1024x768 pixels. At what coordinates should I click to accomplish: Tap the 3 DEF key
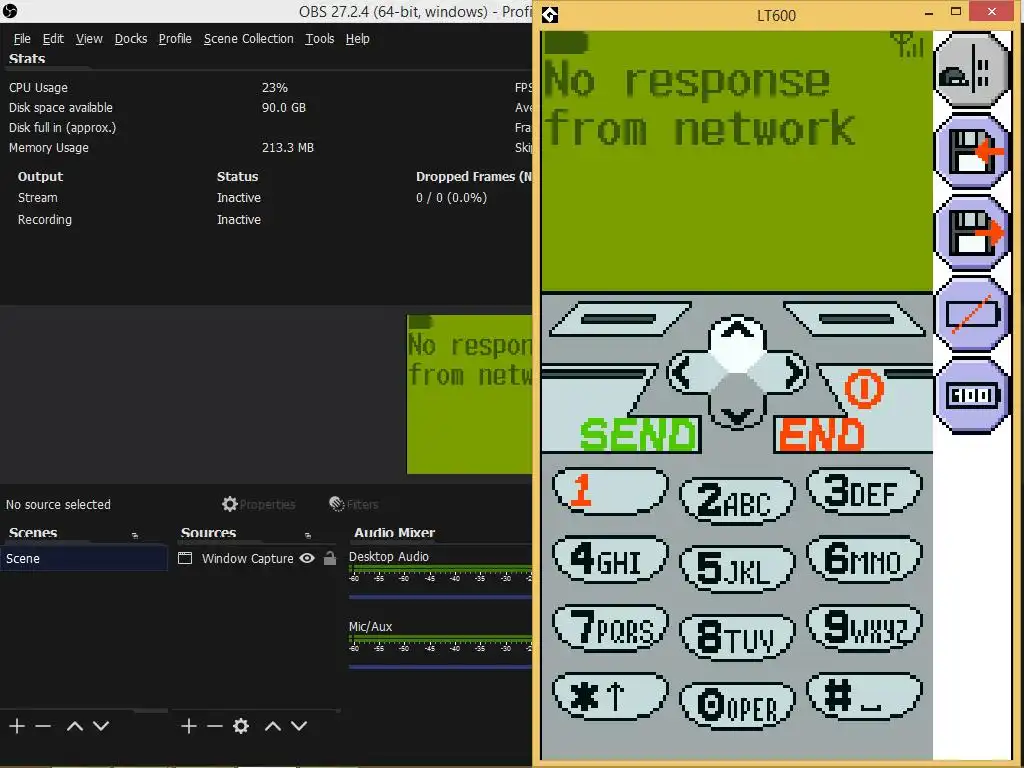(865, 491)
